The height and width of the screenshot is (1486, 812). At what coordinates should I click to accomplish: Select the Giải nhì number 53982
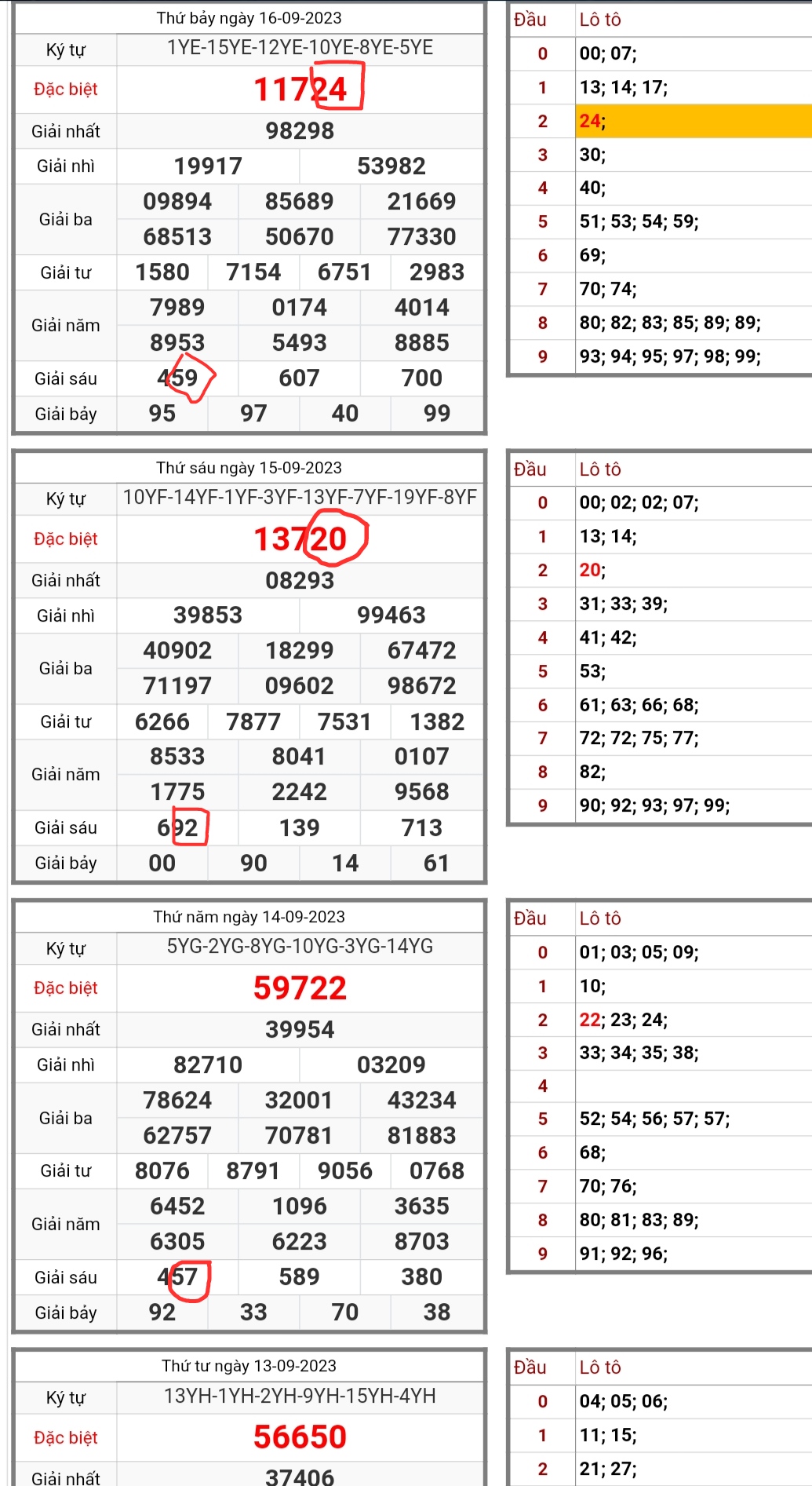pos(391,166)
